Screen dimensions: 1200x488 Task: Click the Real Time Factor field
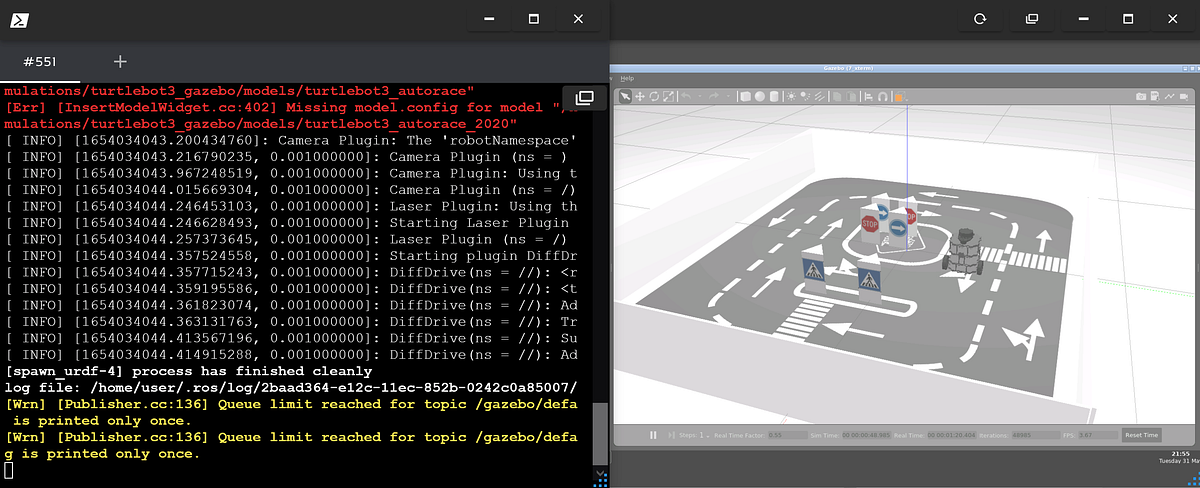[787, 435]
